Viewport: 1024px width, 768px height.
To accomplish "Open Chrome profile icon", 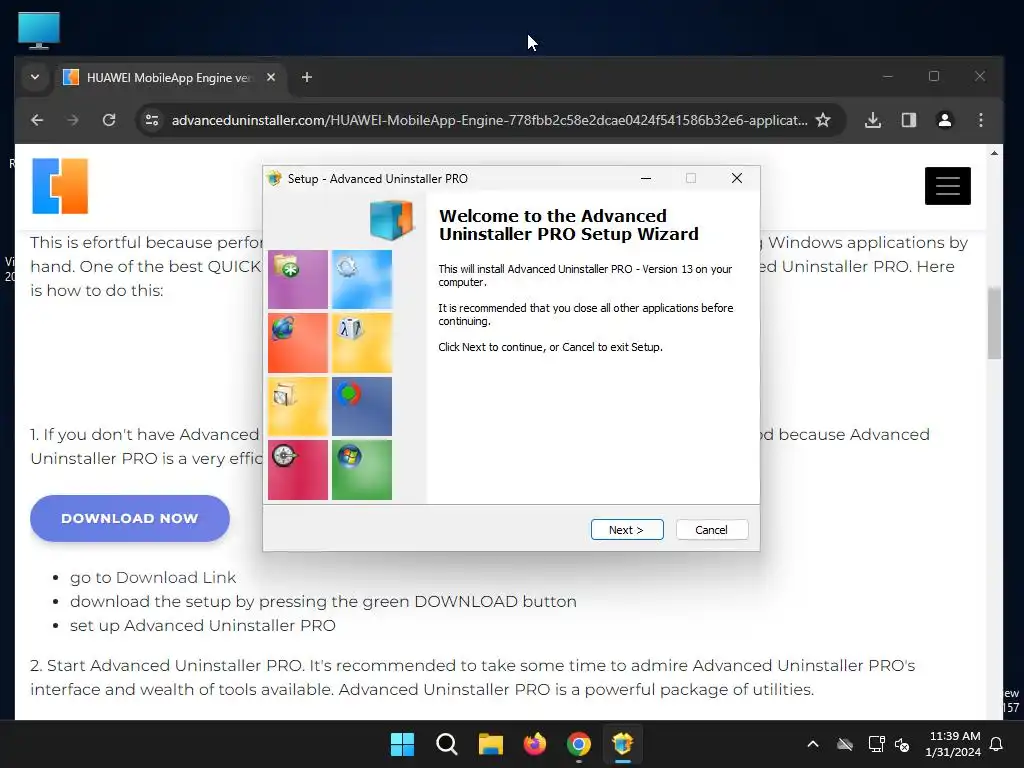I will point(945,120).
